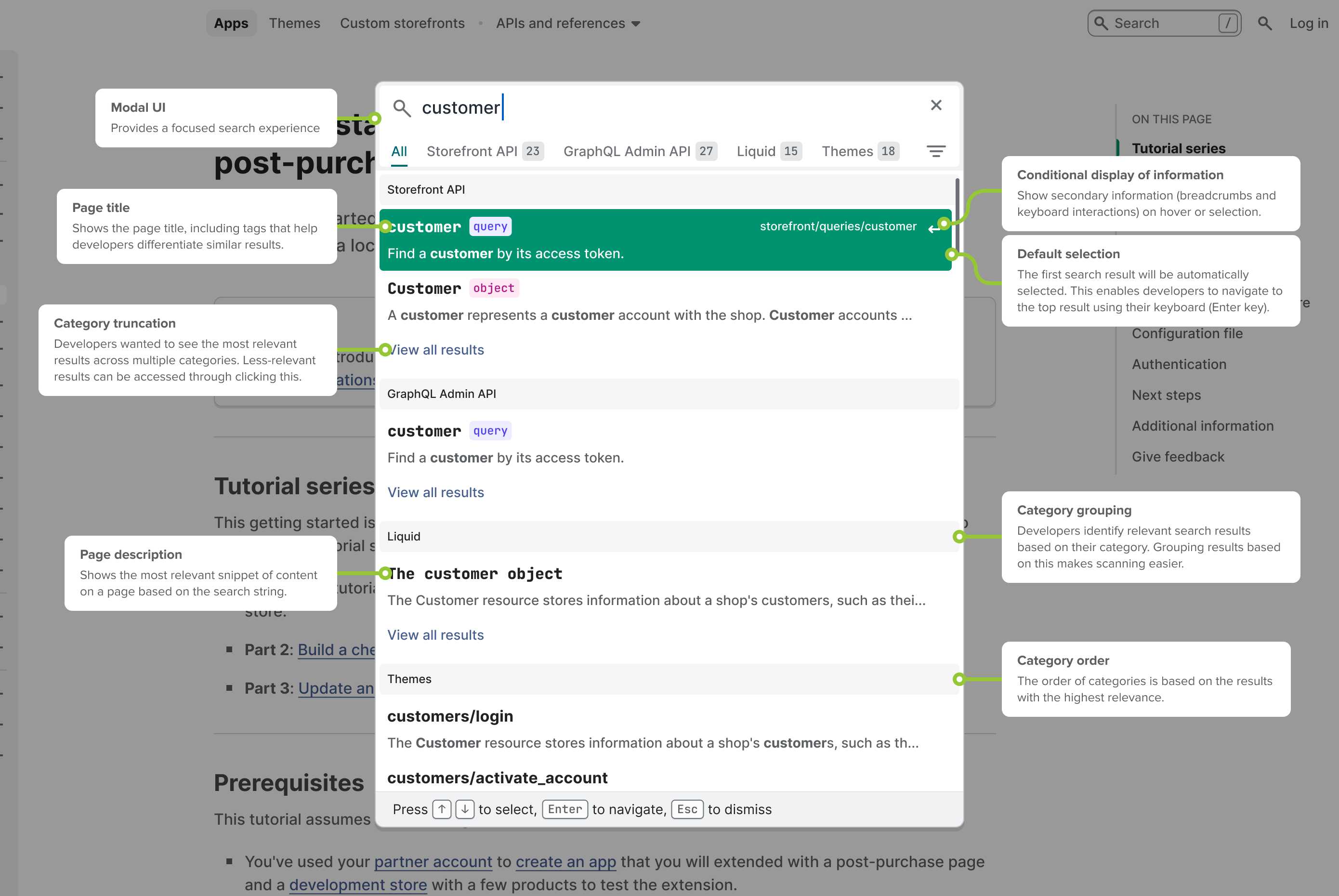Open the highlighted customer query Storefront result
1339x896 pixels.
point(665,240)
